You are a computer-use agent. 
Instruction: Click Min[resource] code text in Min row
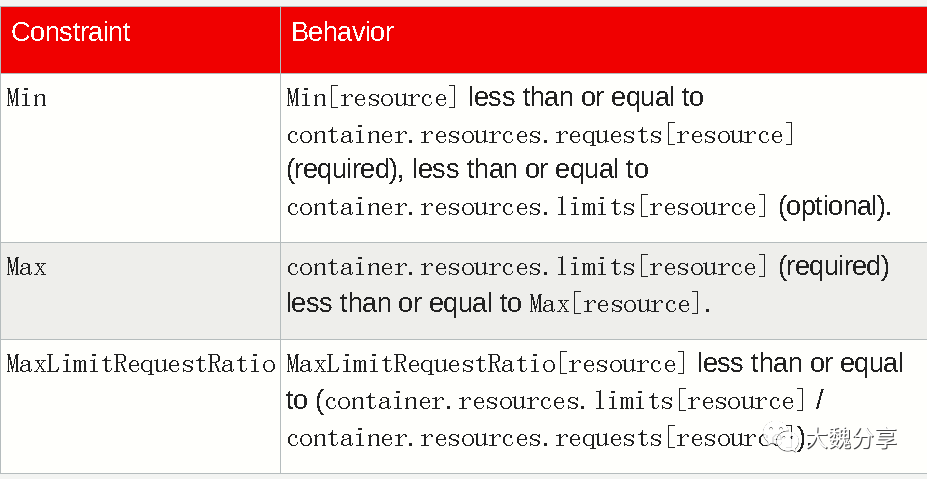372,98
